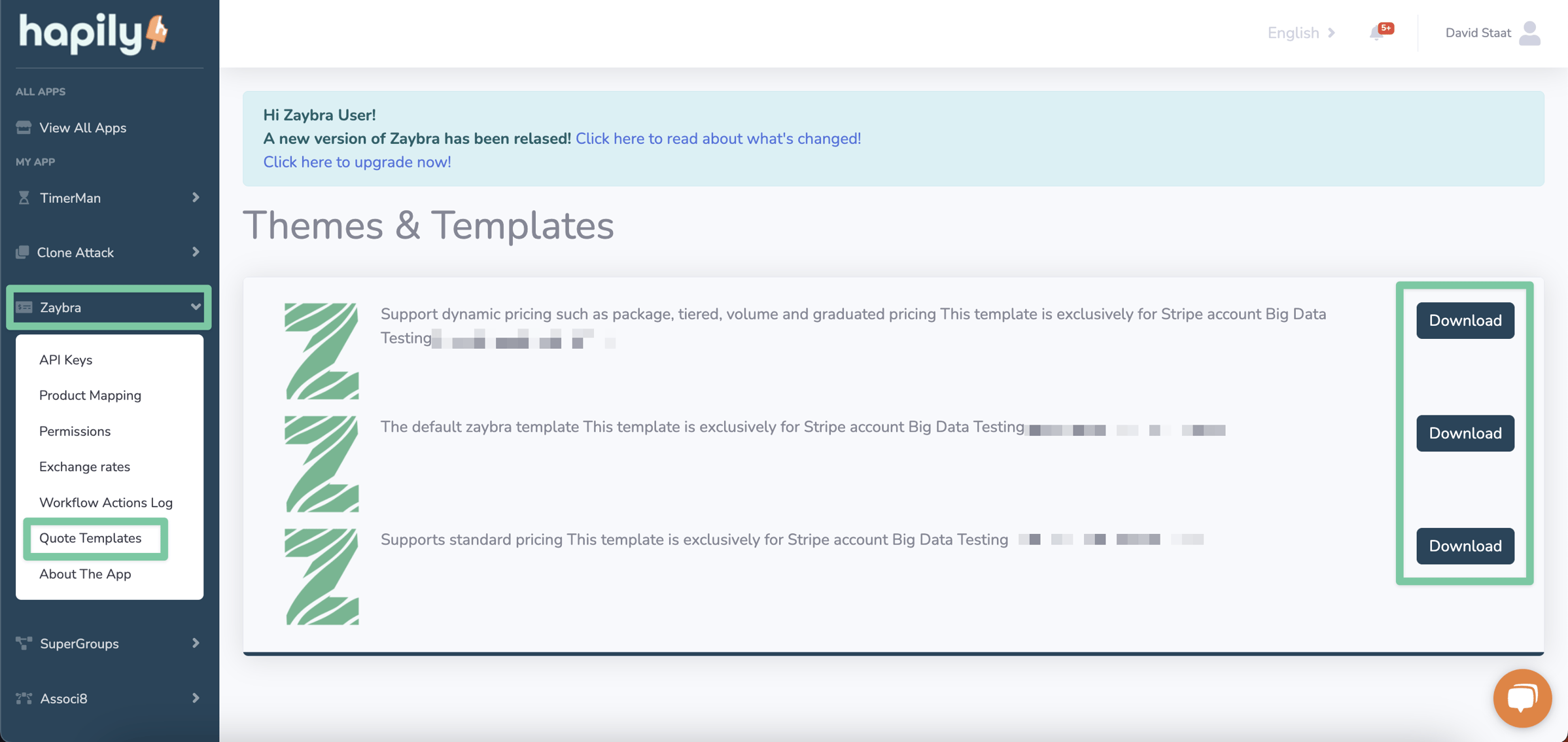
Task: Click the Workflow Actions Log menu item
Action: click(106, 501)
